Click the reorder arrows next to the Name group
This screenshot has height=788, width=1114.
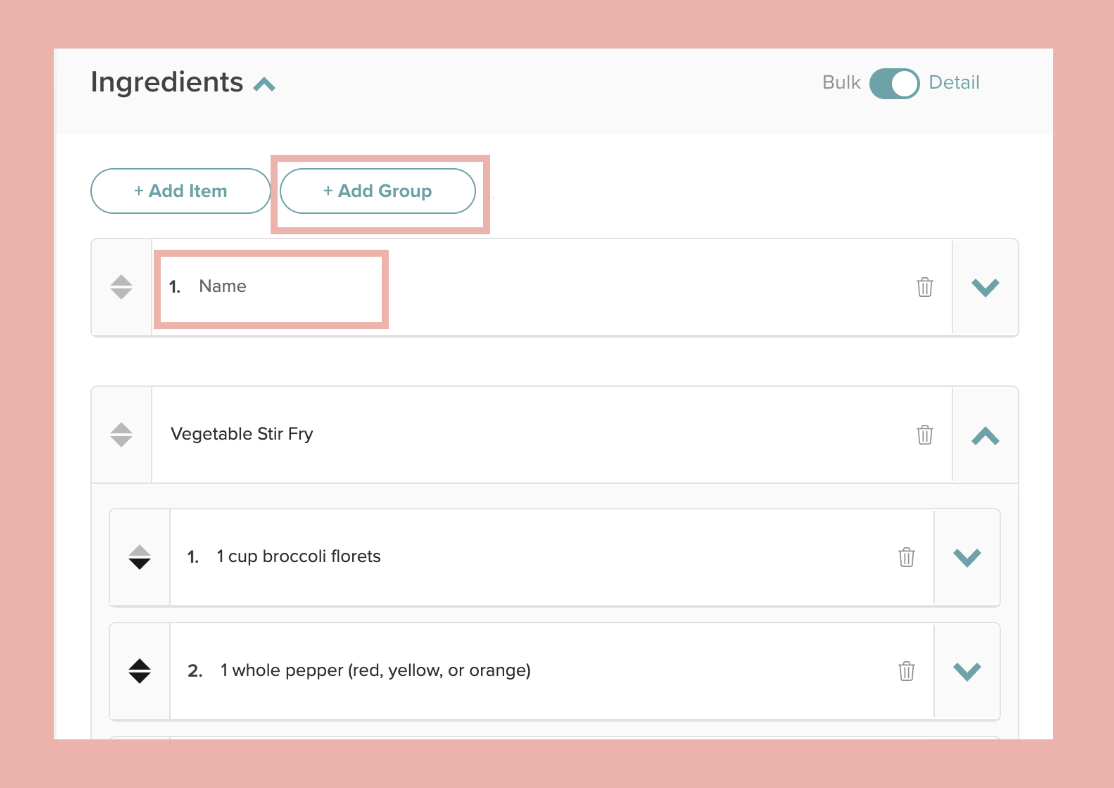(121, 287)
